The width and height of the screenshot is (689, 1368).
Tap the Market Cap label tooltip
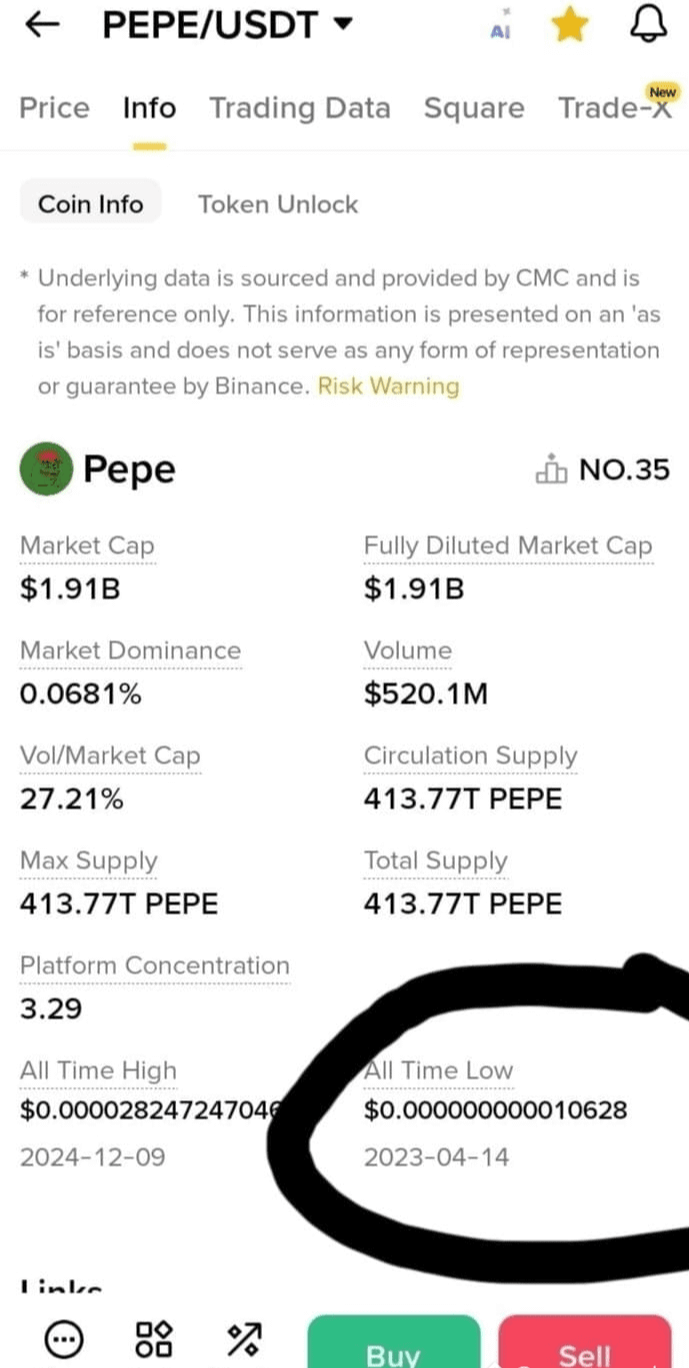[x=87, y=546]
